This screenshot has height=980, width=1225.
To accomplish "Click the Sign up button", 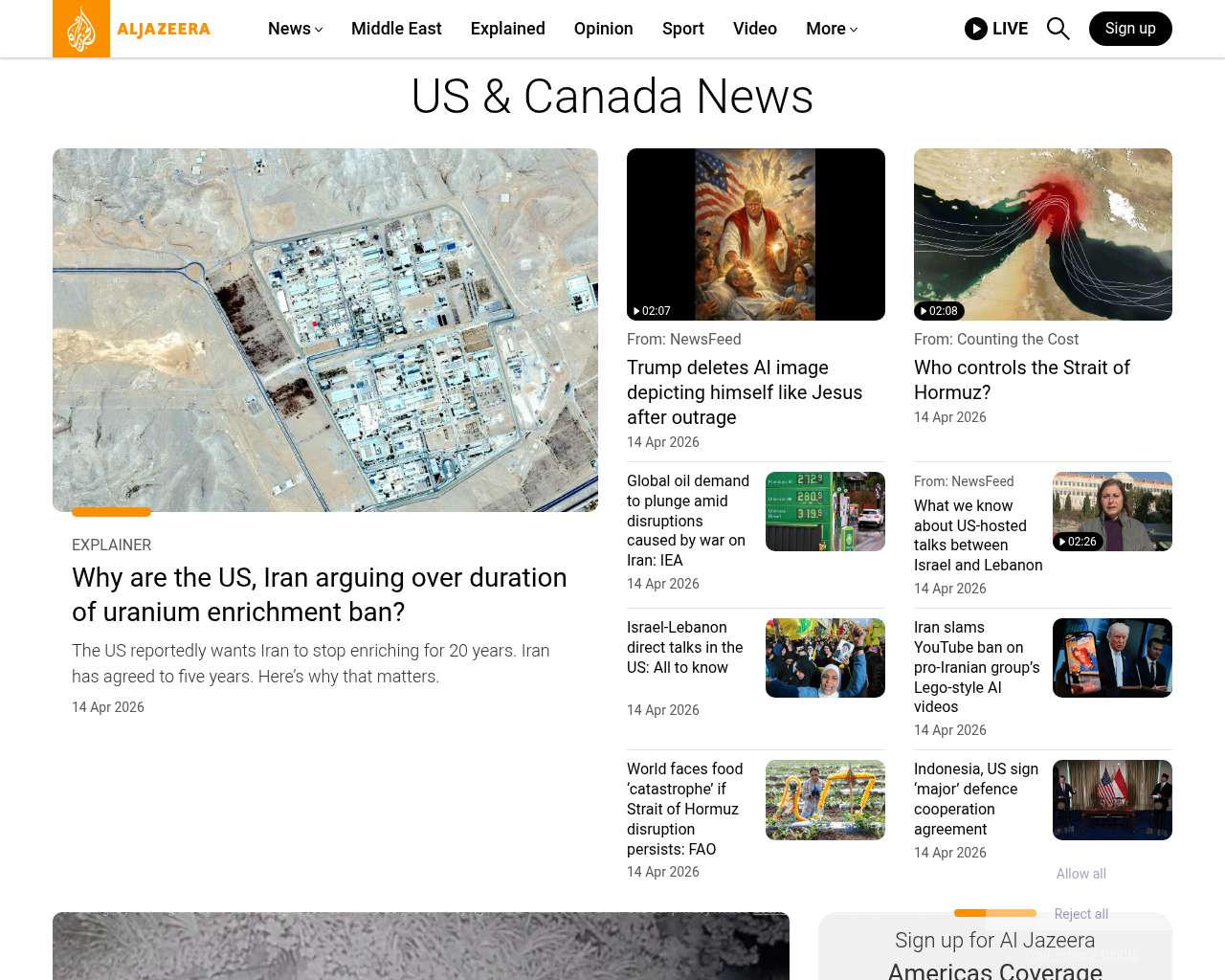I will click(x=1130, y=29).
